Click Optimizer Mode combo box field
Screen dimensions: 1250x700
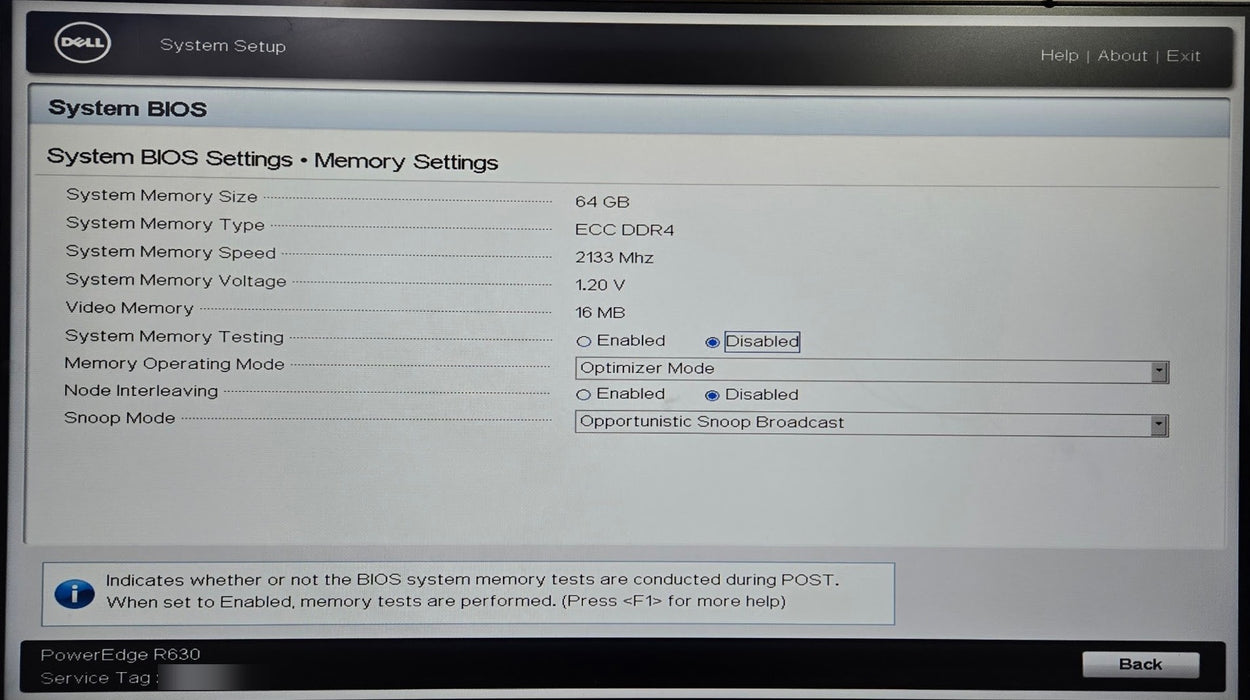[x=872, y=370]
